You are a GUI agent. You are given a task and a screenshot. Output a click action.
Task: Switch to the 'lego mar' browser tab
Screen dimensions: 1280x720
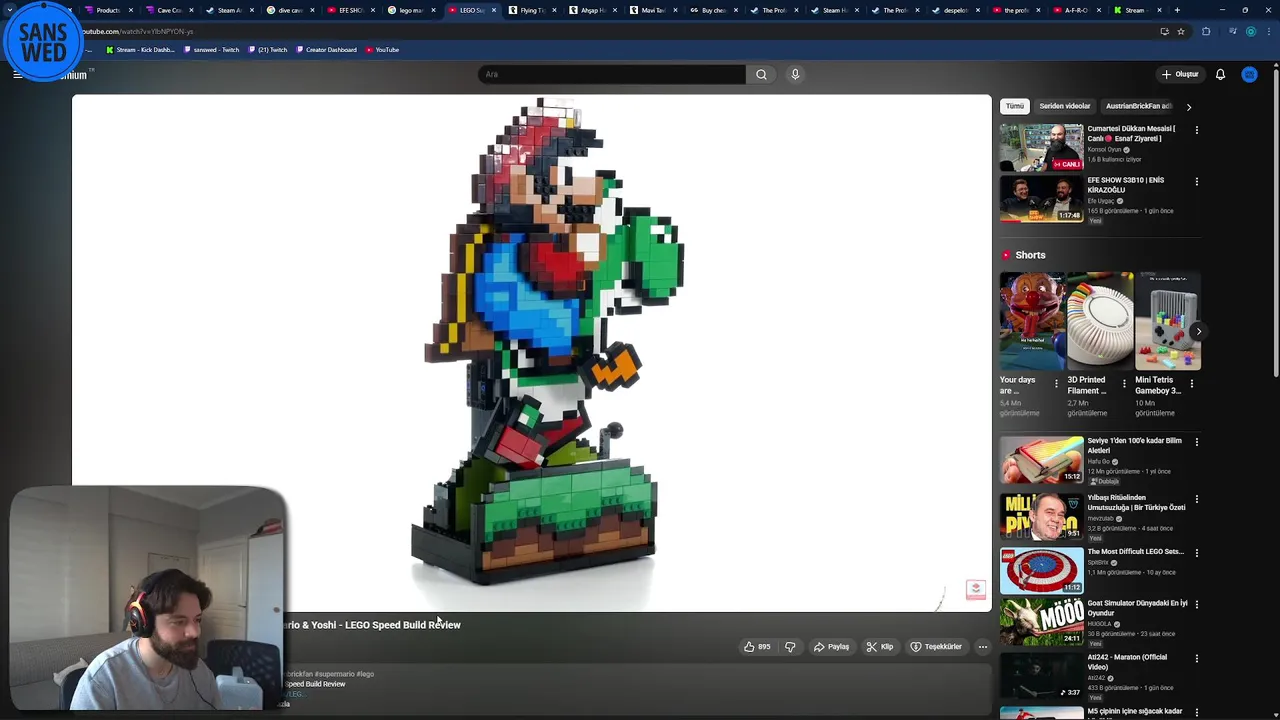411,10
